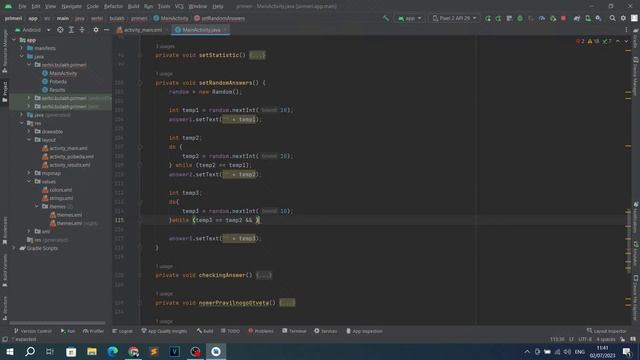Click Collapse All icon in Project panel

click(x=82, y=30)
